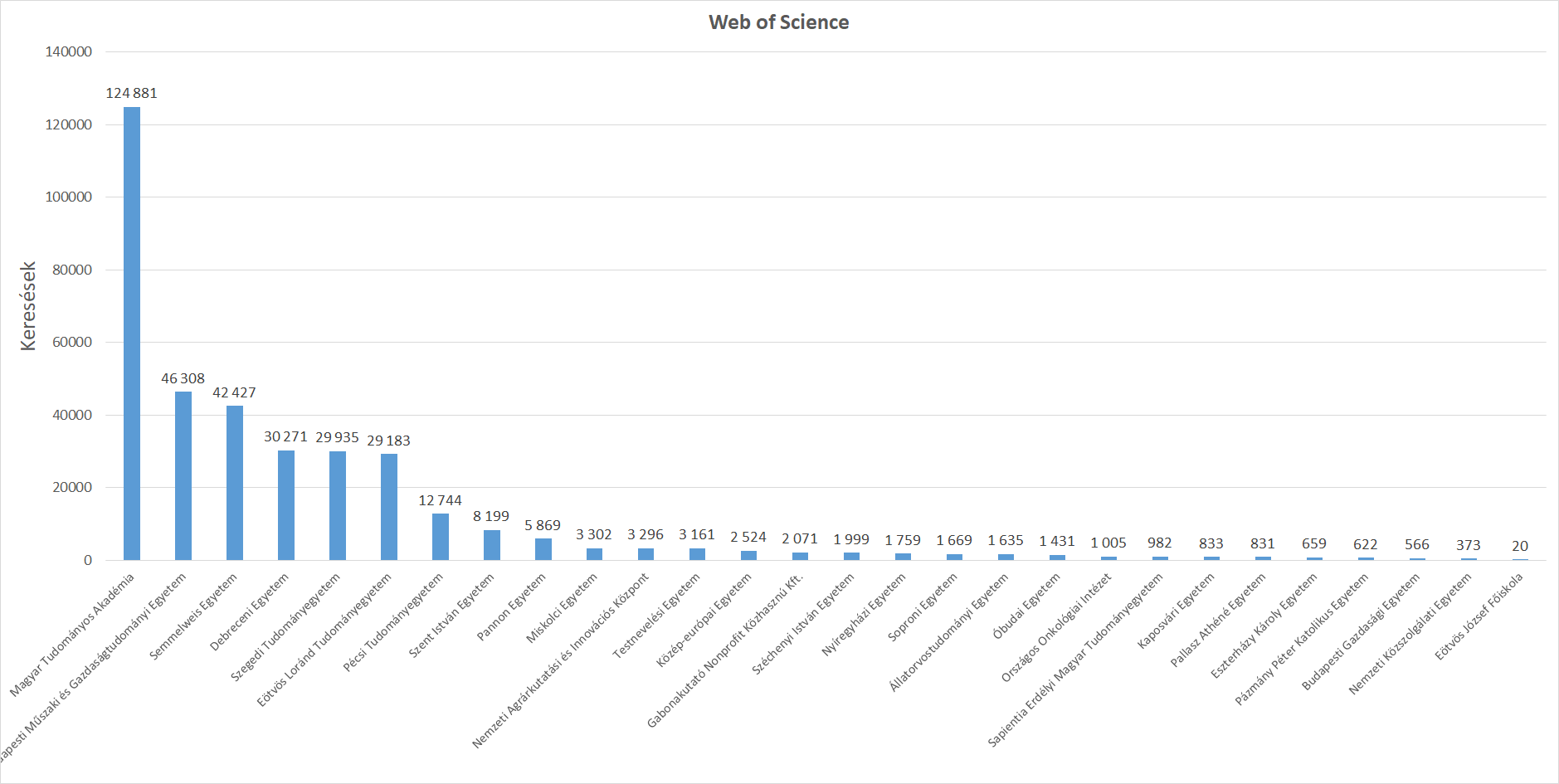1559x784 pixels.
Task: Click the Szent István Egyetem axis label
Action: tap(452, 615)
